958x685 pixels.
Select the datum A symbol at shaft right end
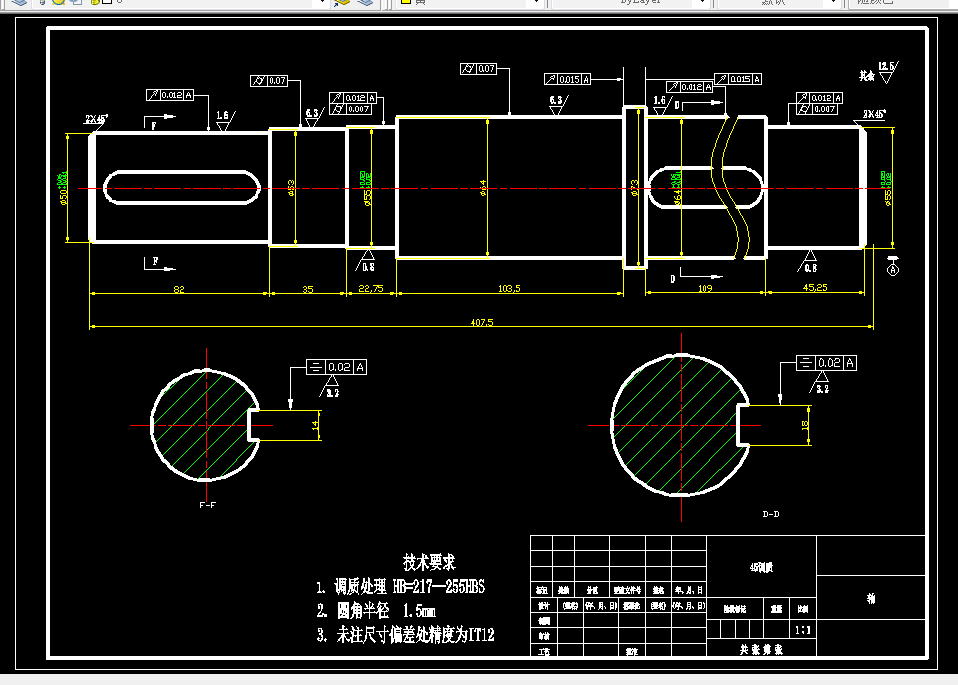[x=893, y=266]
